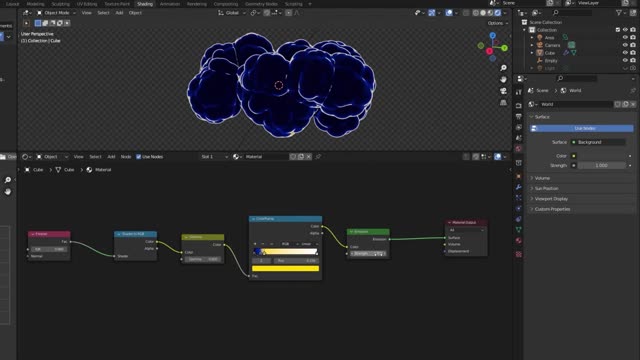Select the solid viewport shading mode icon

483,13
